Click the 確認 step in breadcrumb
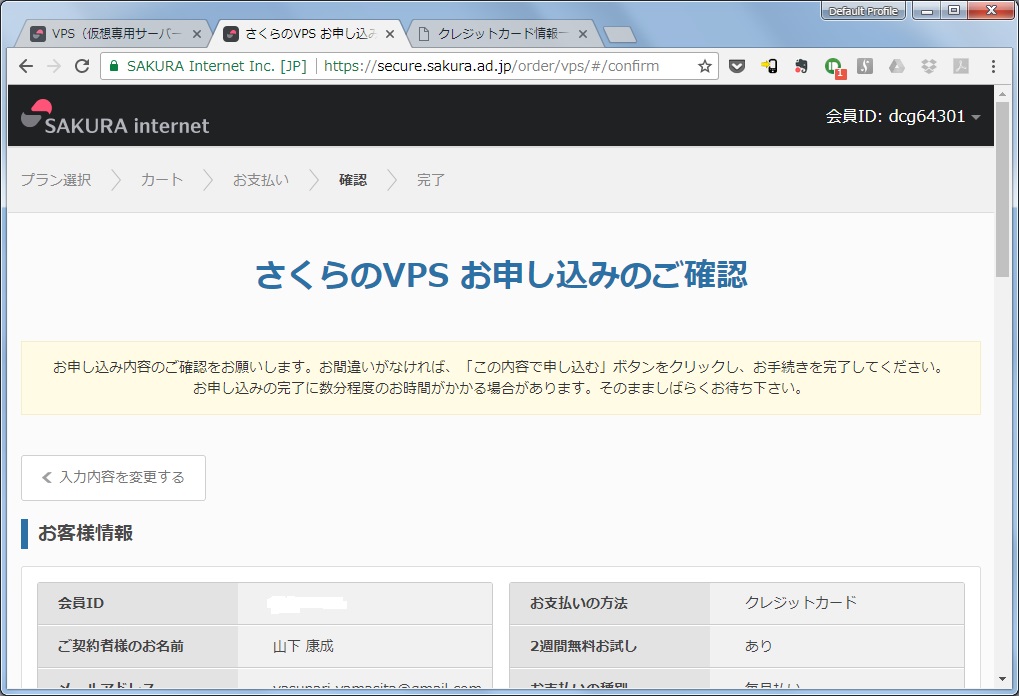This screenshot has width=1019, height=696. pyautogui.click(x=353, y=180)
